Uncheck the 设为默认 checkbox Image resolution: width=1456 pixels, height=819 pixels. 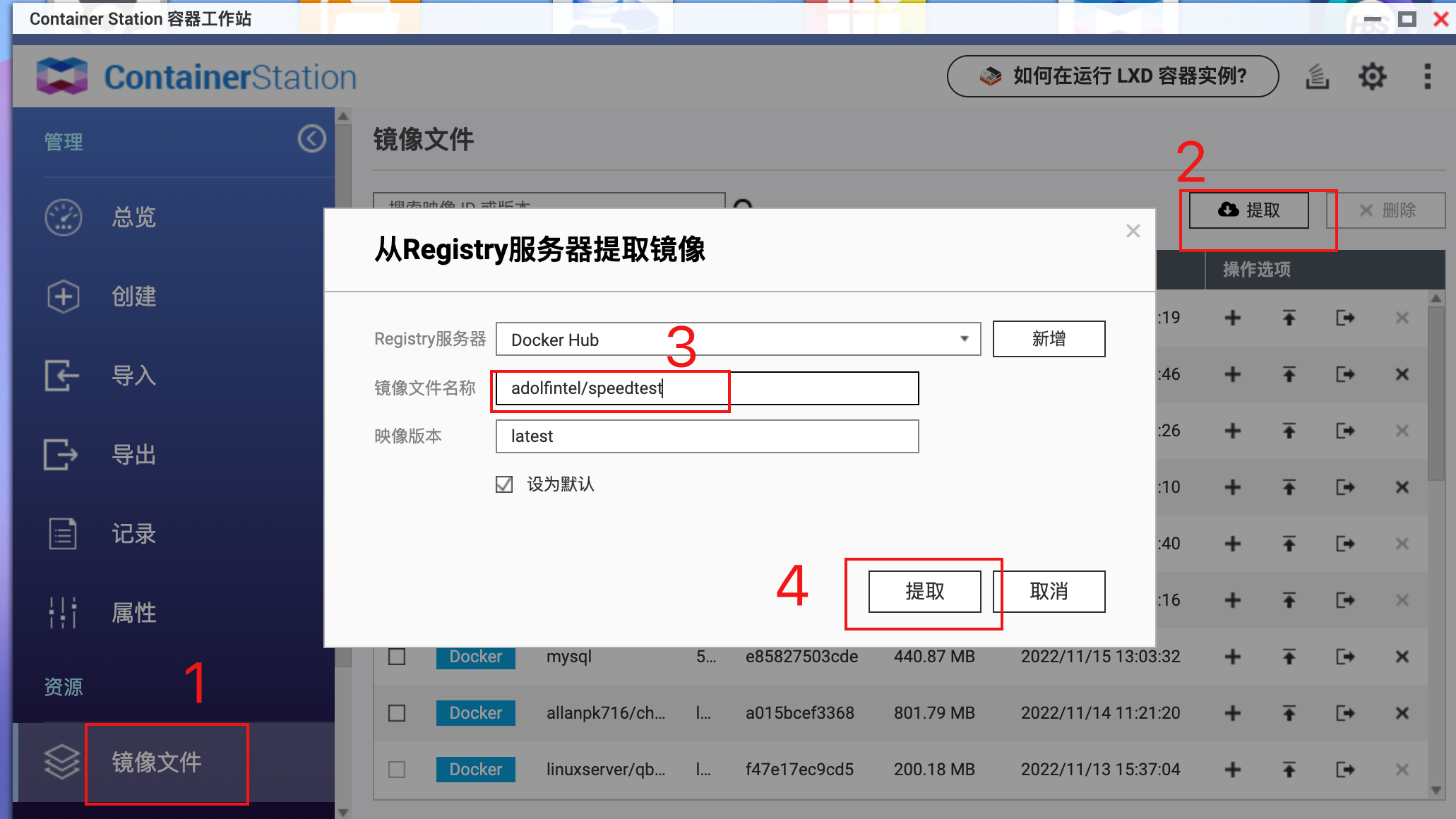pyautogui.click(x=503, y=484)
